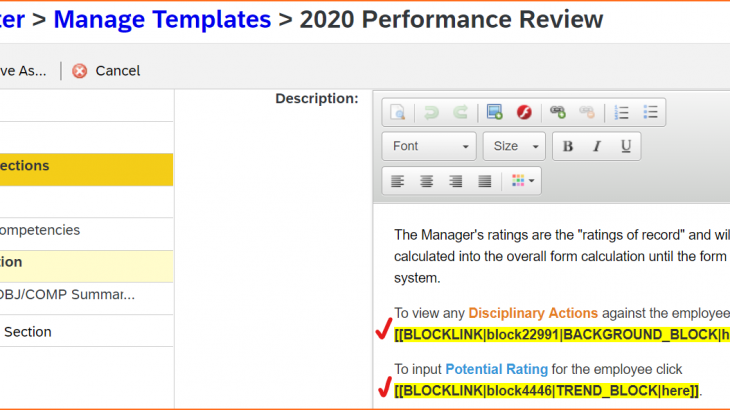Toggle Bold formatting
730x410 pixels.
[x=568, y=146]
